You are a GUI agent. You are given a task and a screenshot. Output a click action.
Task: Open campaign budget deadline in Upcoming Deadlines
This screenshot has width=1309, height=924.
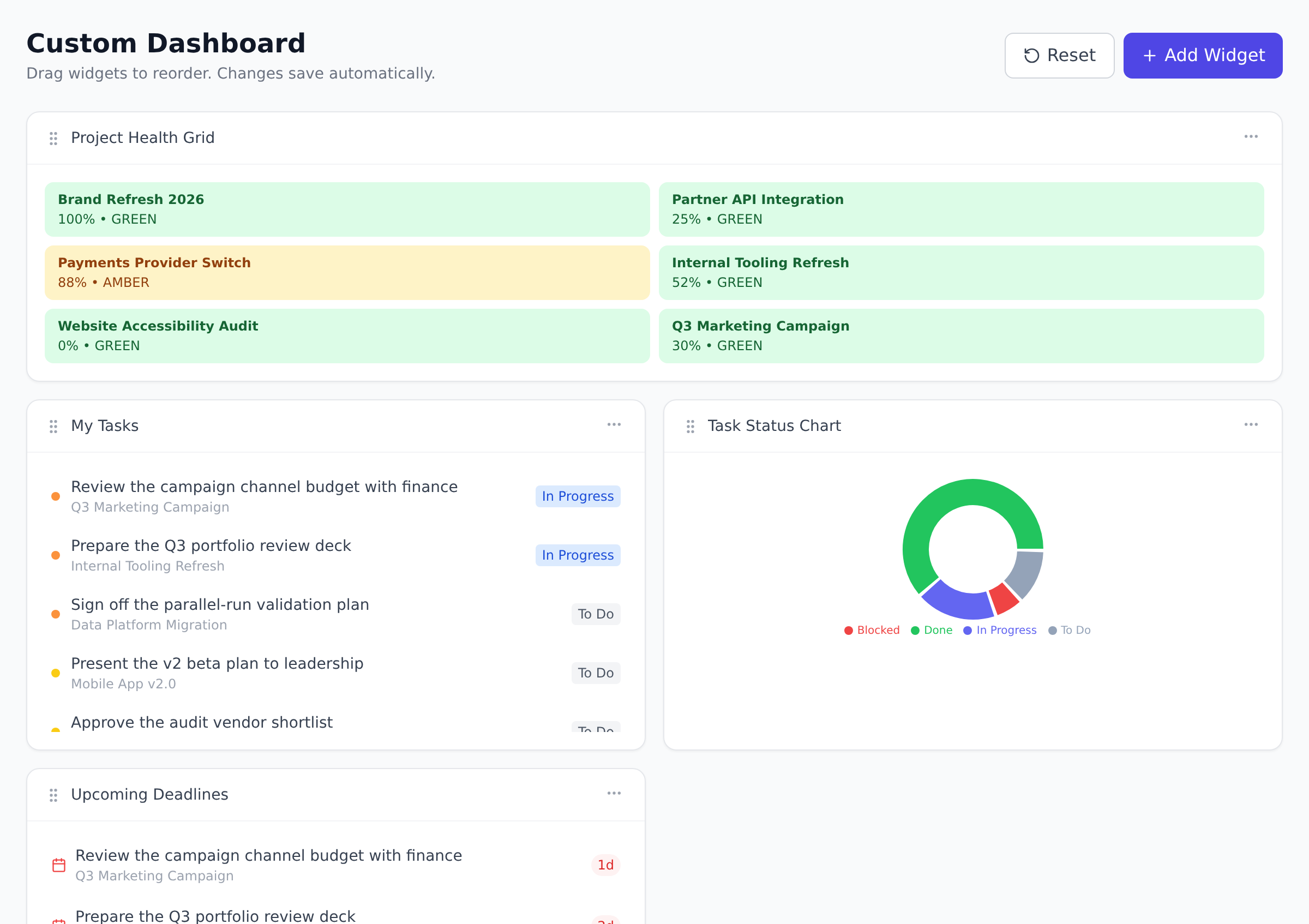pyautogui.click(x=336, y=865)
